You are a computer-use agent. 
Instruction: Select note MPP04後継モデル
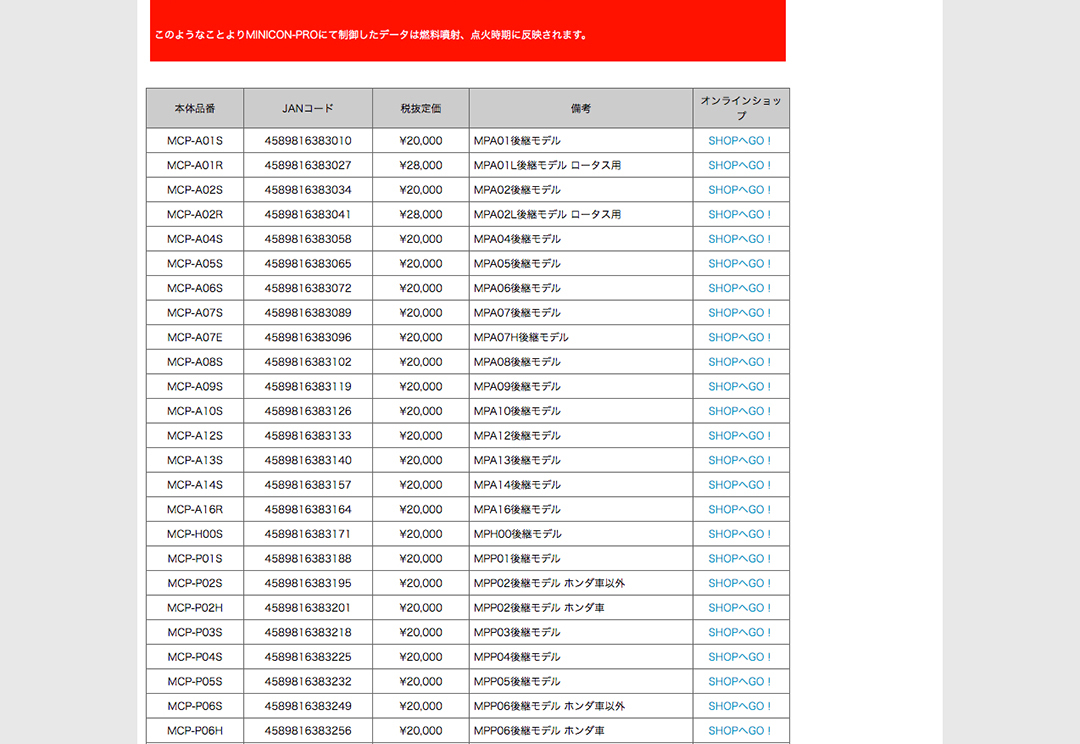pyautogui.click(x=517, y=657)
